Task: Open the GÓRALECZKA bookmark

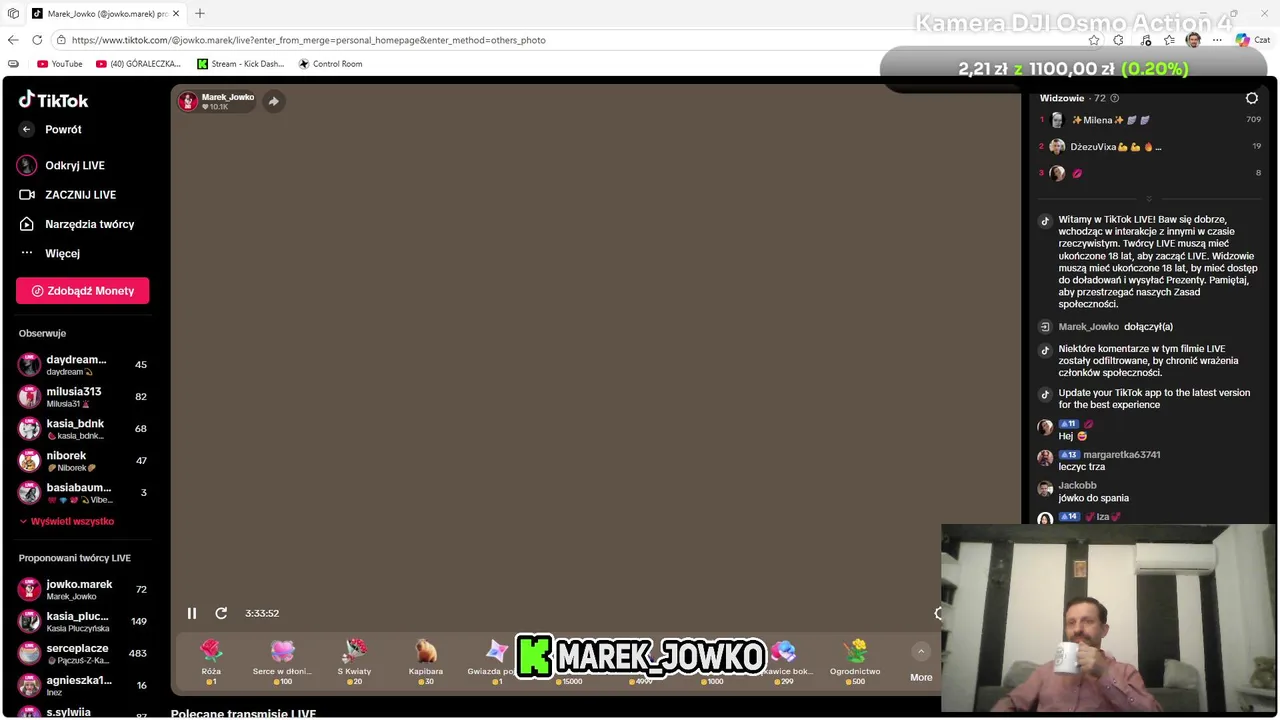Action: pyautogui.click(x=139, y=64)
